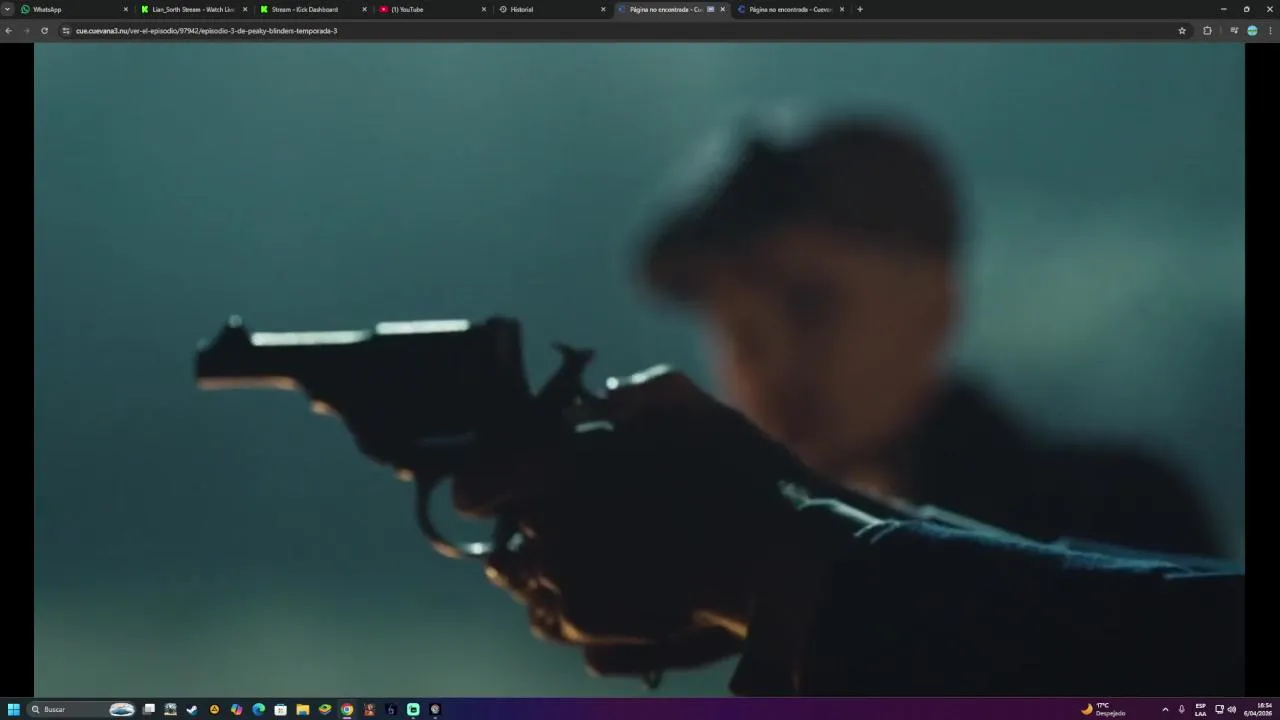The width and height of the screenshot is (1280, 720).
Task: Click the Buscar taskbar search box
Action: point(81,709)
